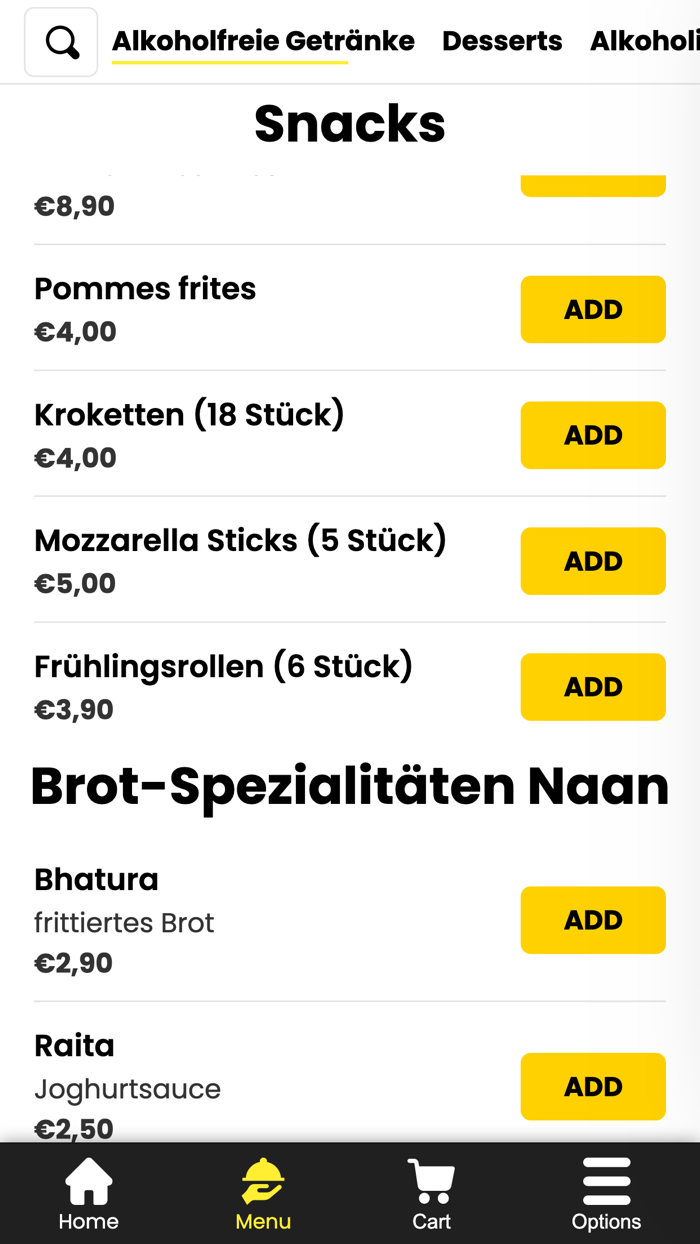Tap the Bhatura item title
The image size is (700, 1244).
coord(96,879)
